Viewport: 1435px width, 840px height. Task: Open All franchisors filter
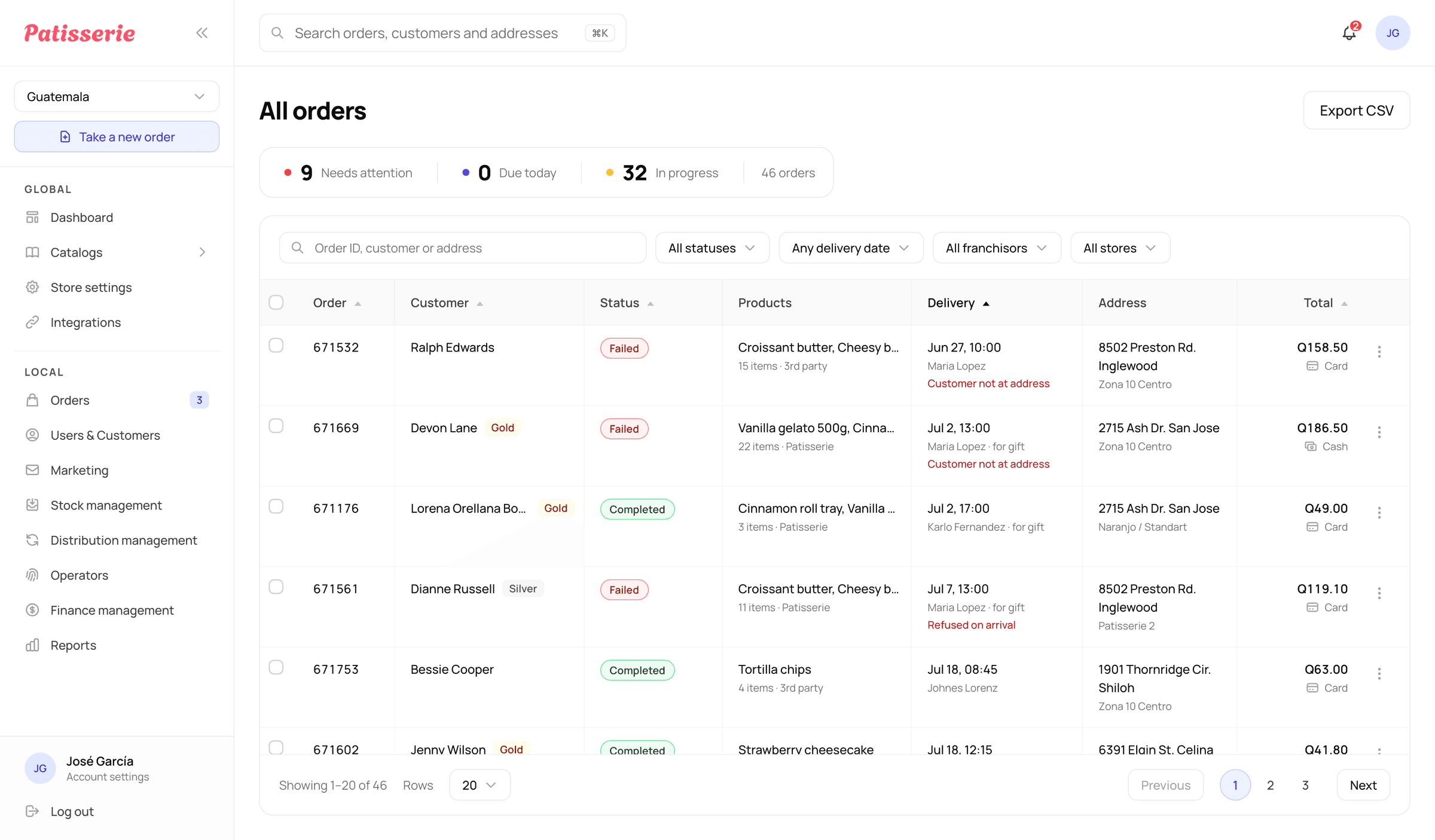[x=997, y=248]
